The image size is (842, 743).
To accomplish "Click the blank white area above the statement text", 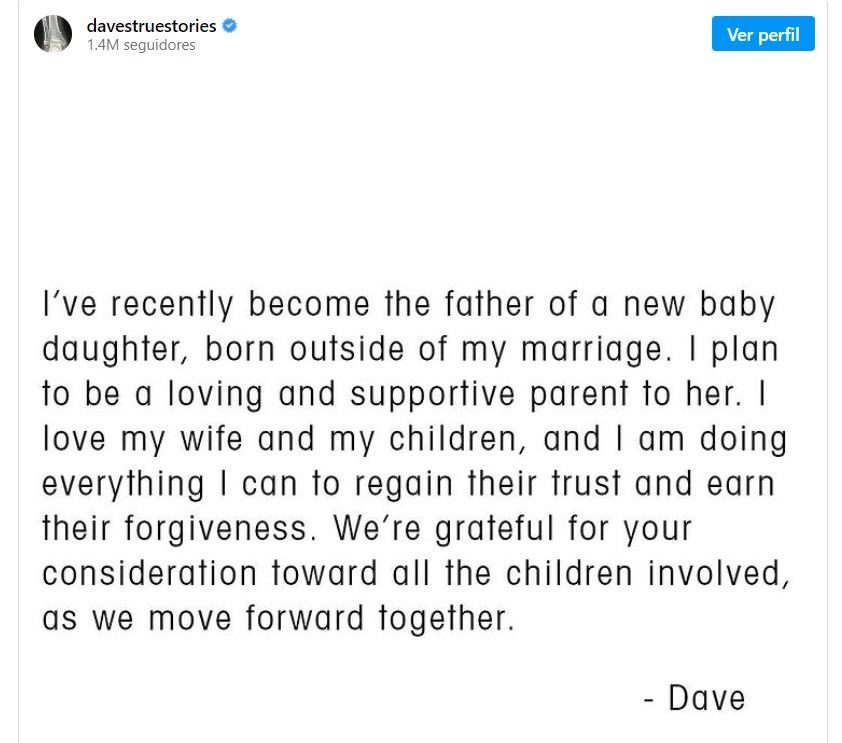I will point(420,170).
